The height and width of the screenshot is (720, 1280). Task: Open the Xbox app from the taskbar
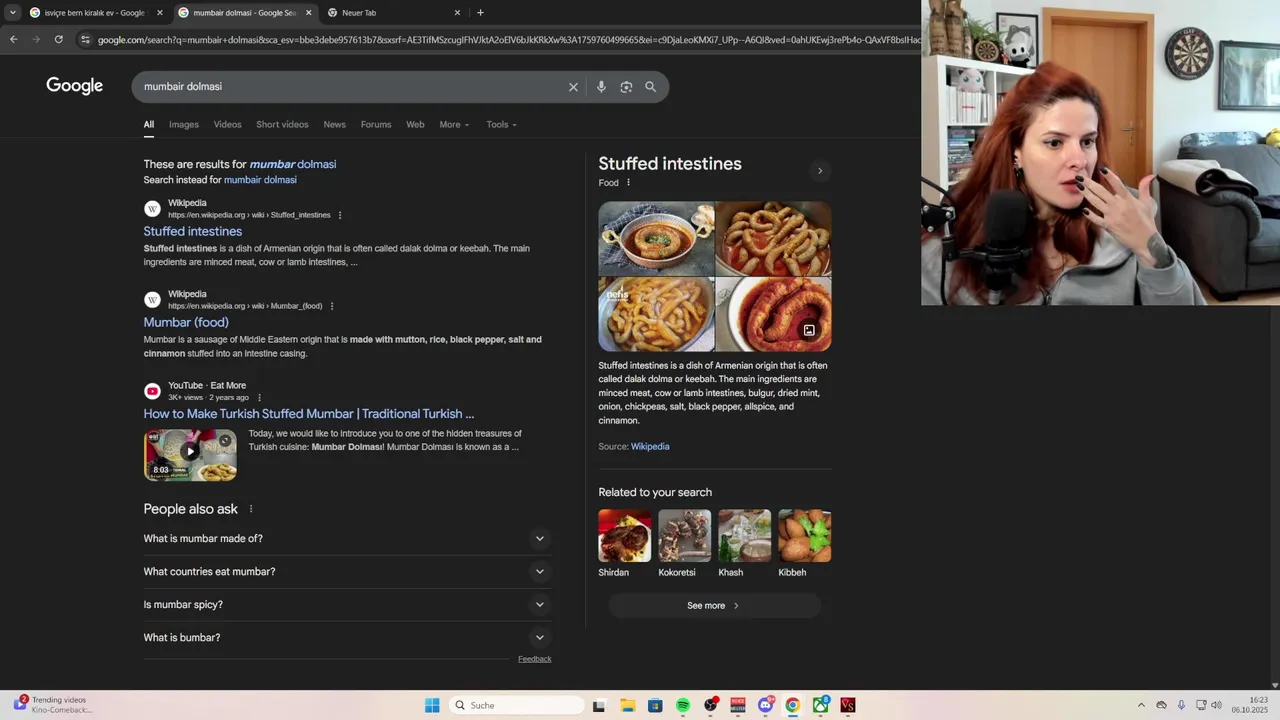820,705
